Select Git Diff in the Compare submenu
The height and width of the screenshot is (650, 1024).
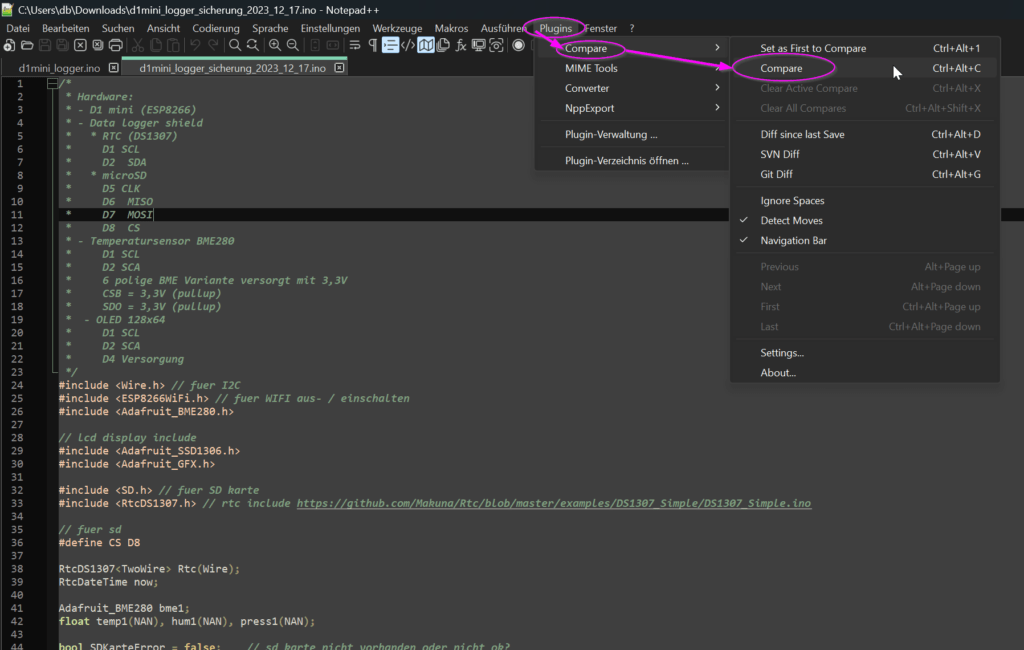[x=865, y=174]
